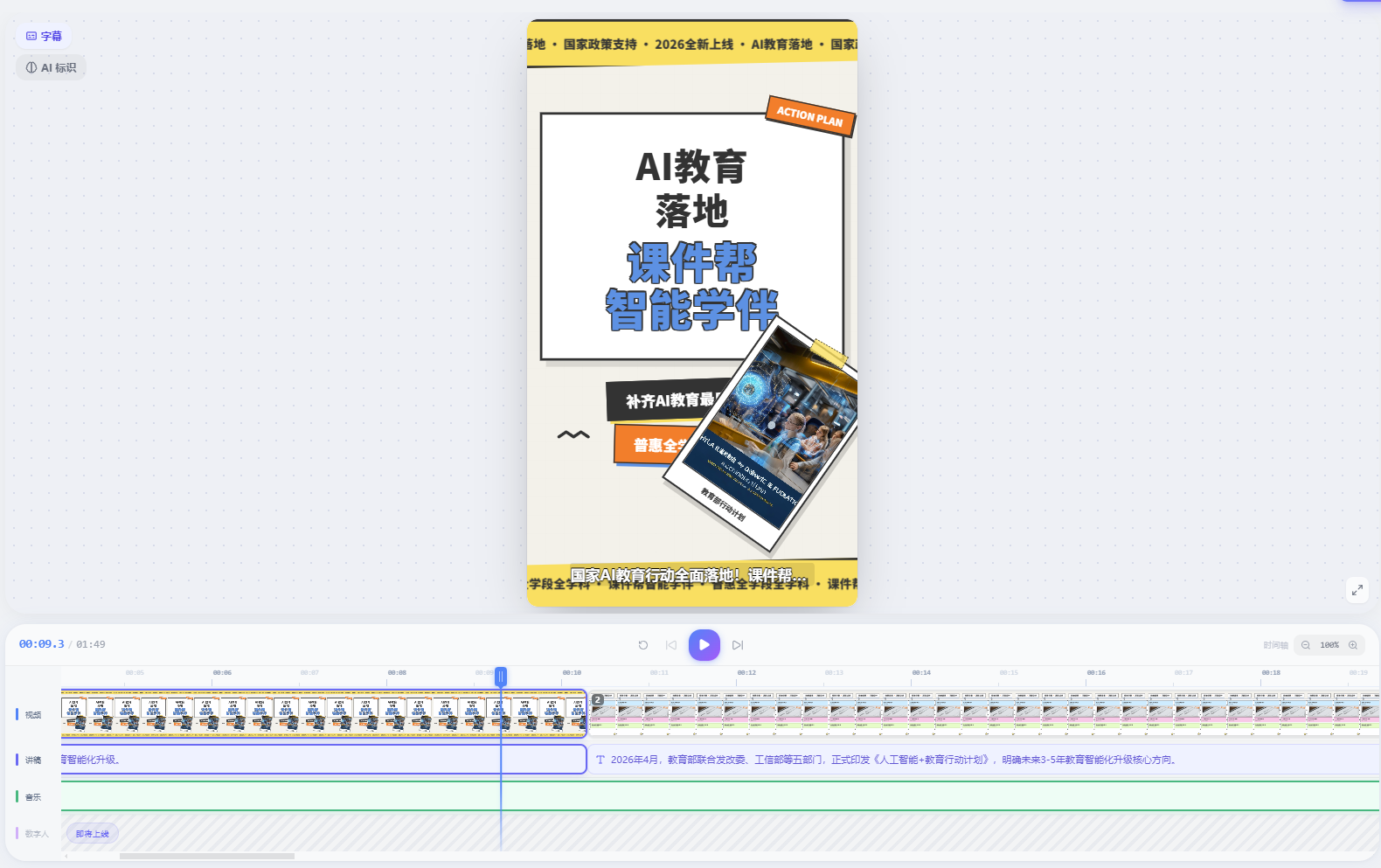The height and width of the screenshot is (868, 1381).
Task: Select the script segment starting 2026年4月
Action: pos(984,760)
